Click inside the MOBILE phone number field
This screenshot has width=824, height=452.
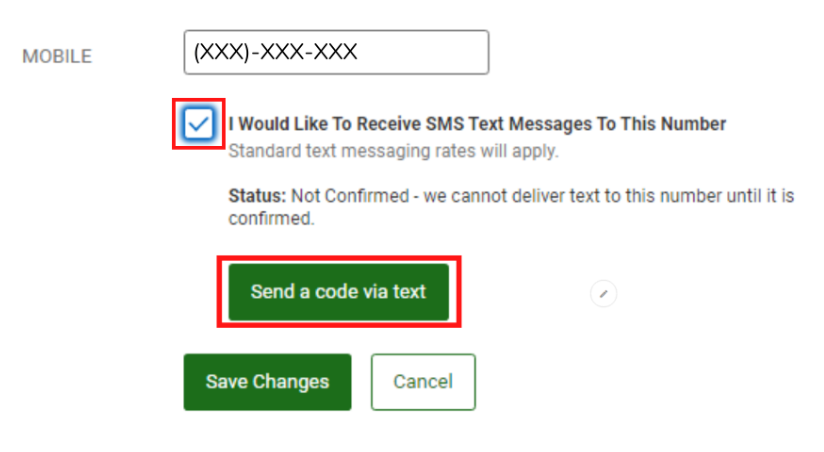336,52
